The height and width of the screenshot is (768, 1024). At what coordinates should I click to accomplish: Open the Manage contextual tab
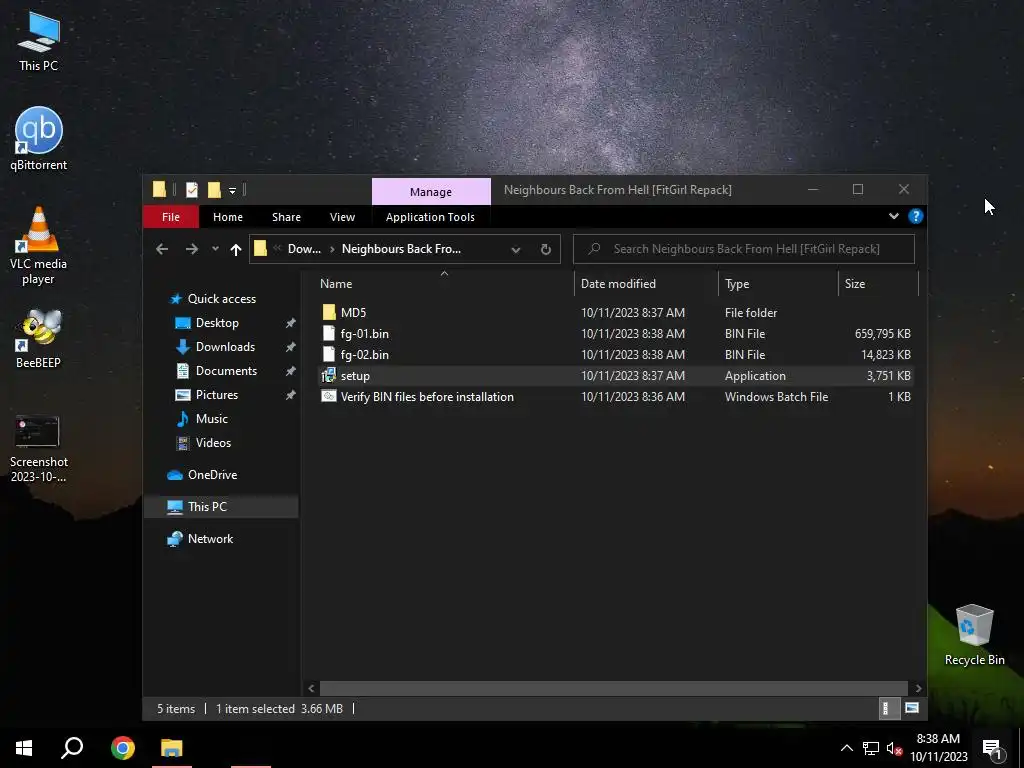431,191
